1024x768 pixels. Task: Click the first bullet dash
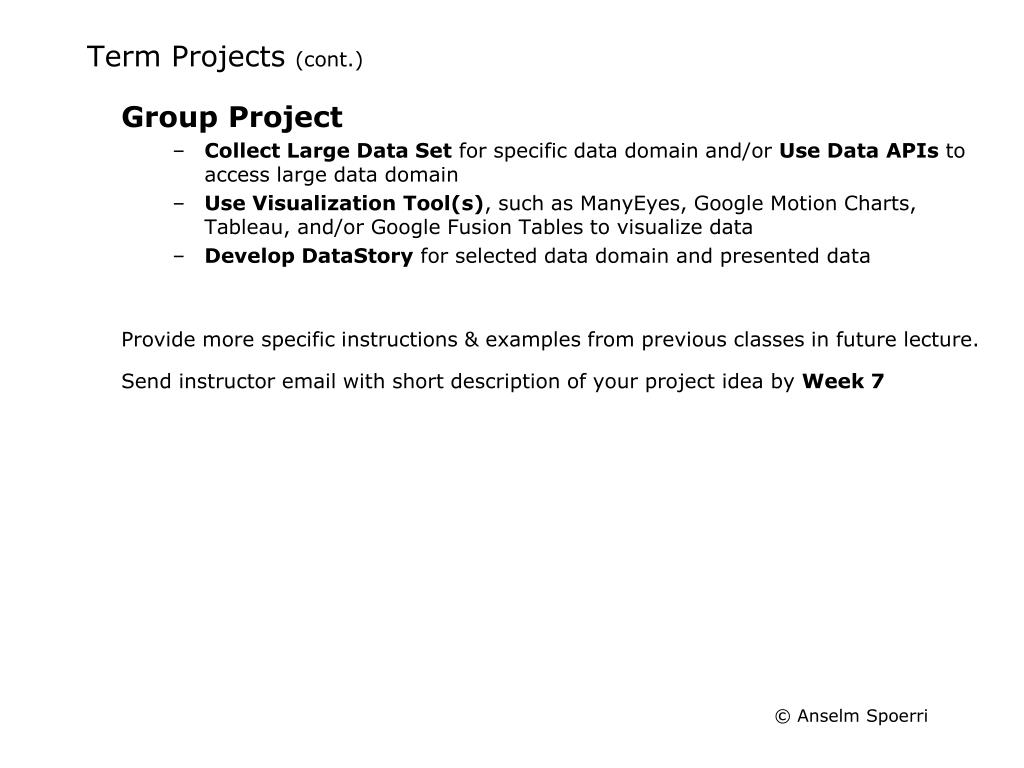[179, 152]
